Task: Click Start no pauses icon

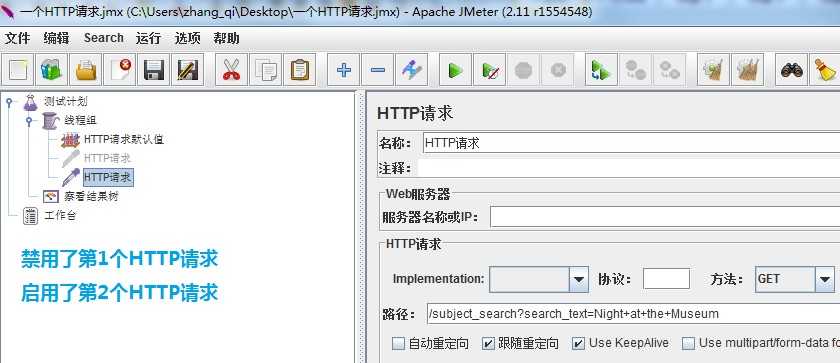Action: click(490, 70)
